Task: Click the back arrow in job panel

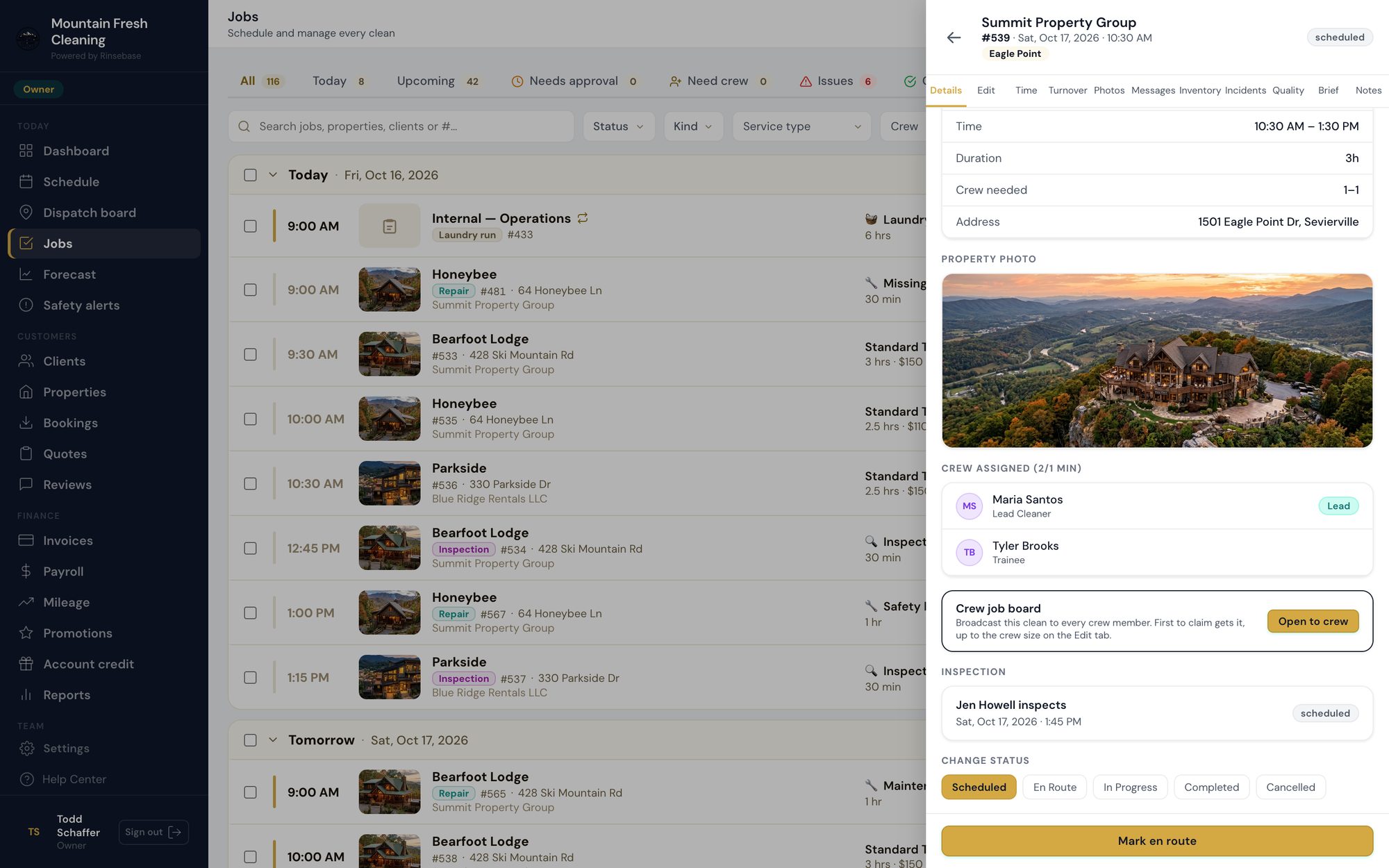Action: pyautogui.click(x=954, y=37)
